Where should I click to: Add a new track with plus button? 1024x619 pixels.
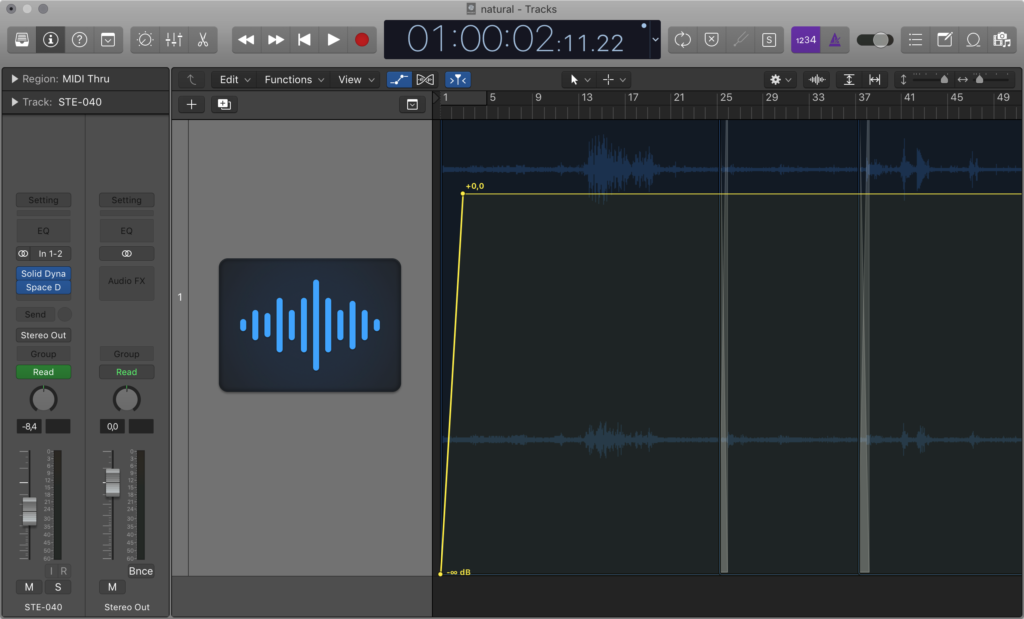click(192, 104)
